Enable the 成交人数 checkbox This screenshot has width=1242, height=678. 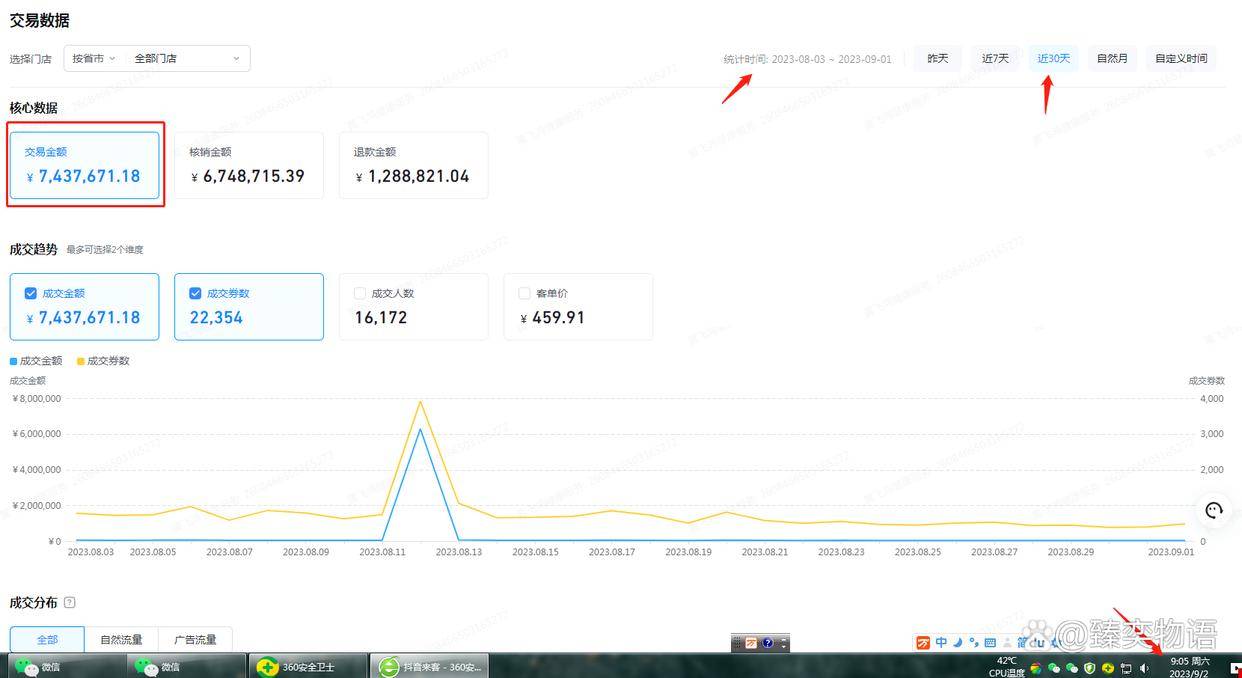(360, 294)
